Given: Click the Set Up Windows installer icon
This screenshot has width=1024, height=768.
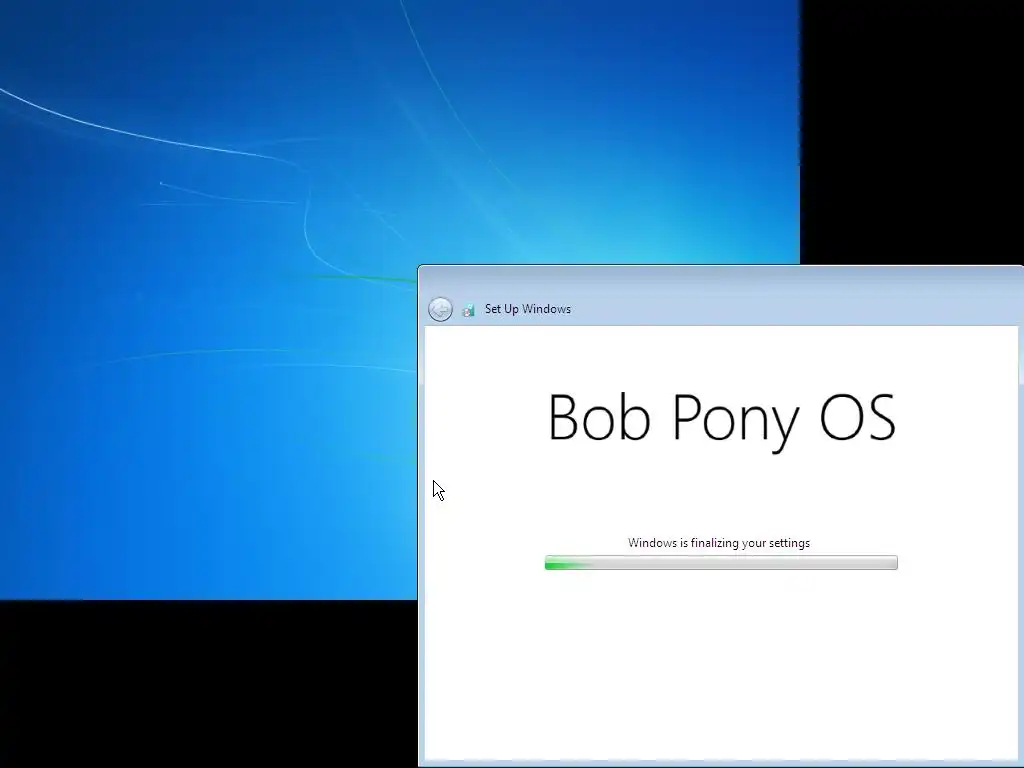Looking at the screenshot, I should (468, 310).
